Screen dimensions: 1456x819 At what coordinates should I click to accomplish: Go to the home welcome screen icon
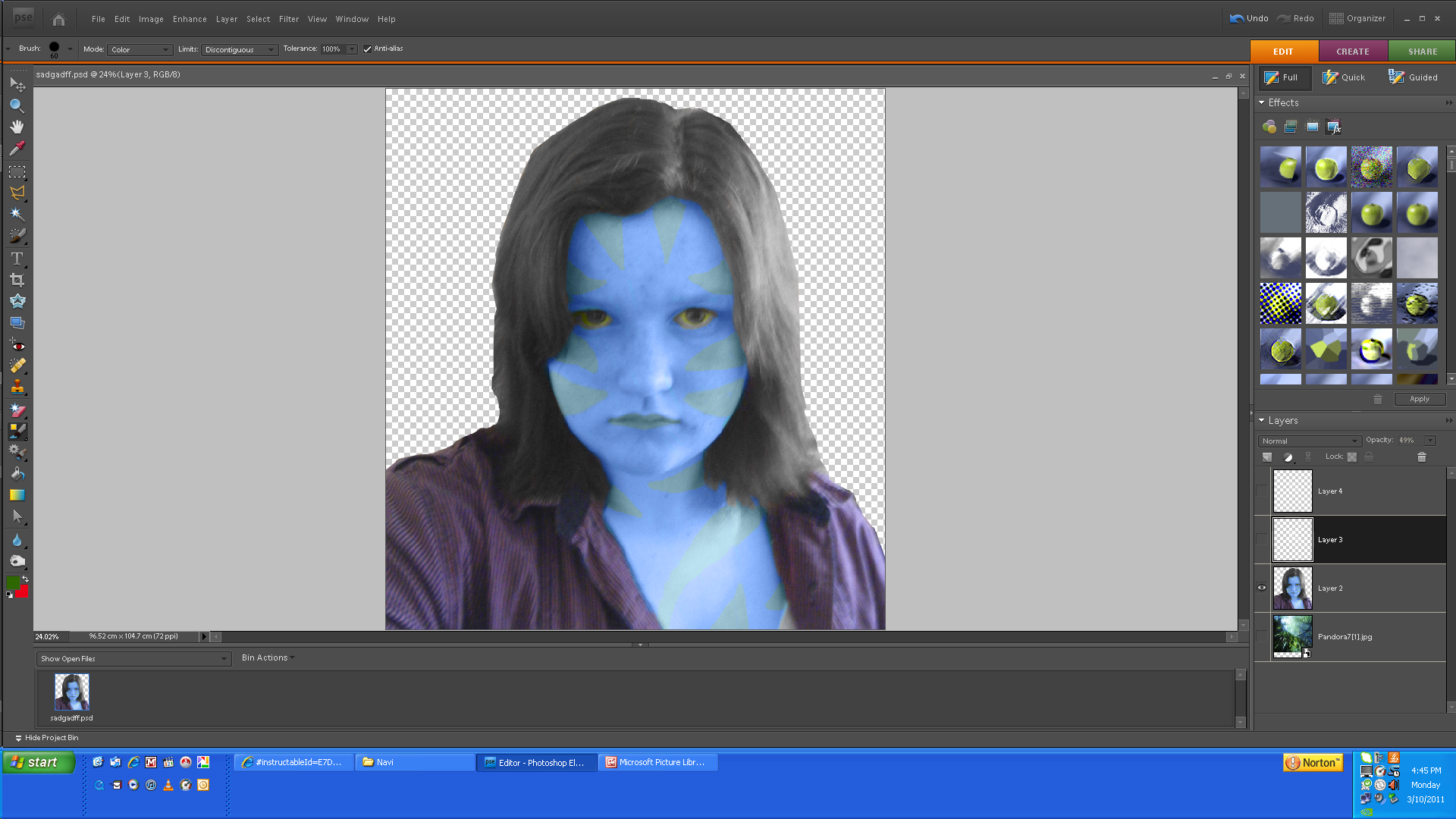point(58,19)
